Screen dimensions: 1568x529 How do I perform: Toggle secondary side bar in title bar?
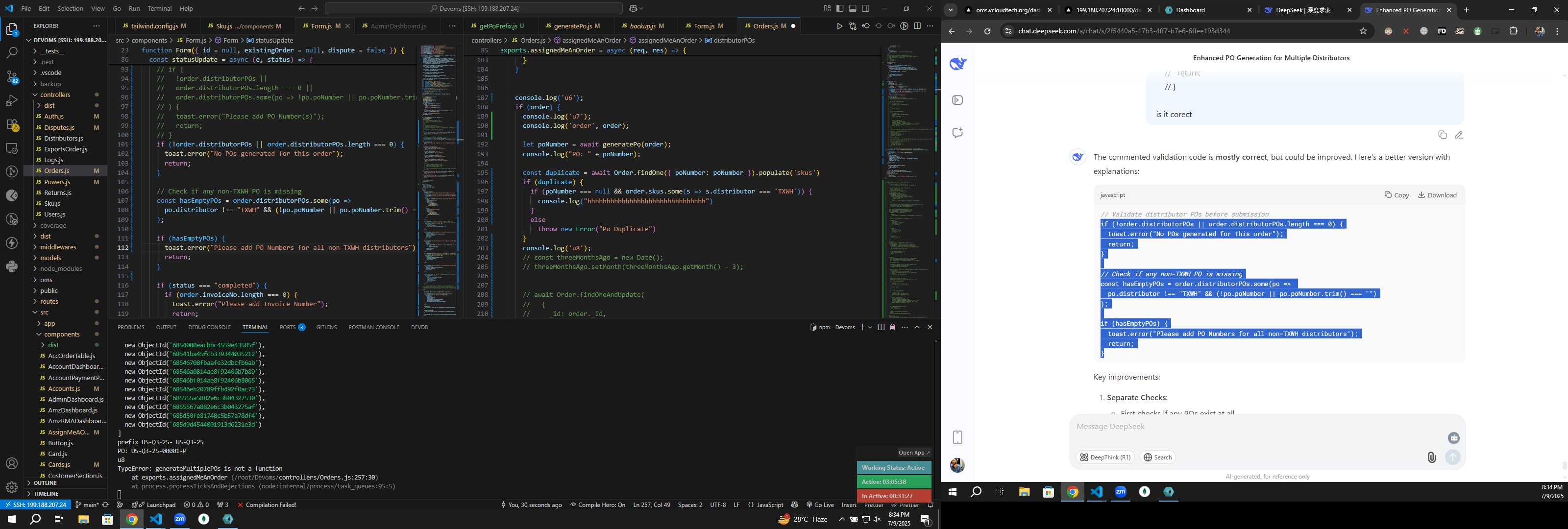865,8
